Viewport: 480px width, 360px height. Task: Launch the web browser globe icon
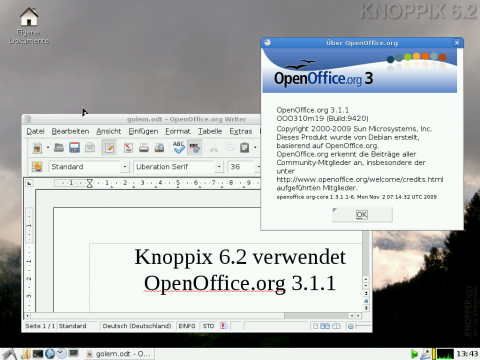[x=50, y=354]
